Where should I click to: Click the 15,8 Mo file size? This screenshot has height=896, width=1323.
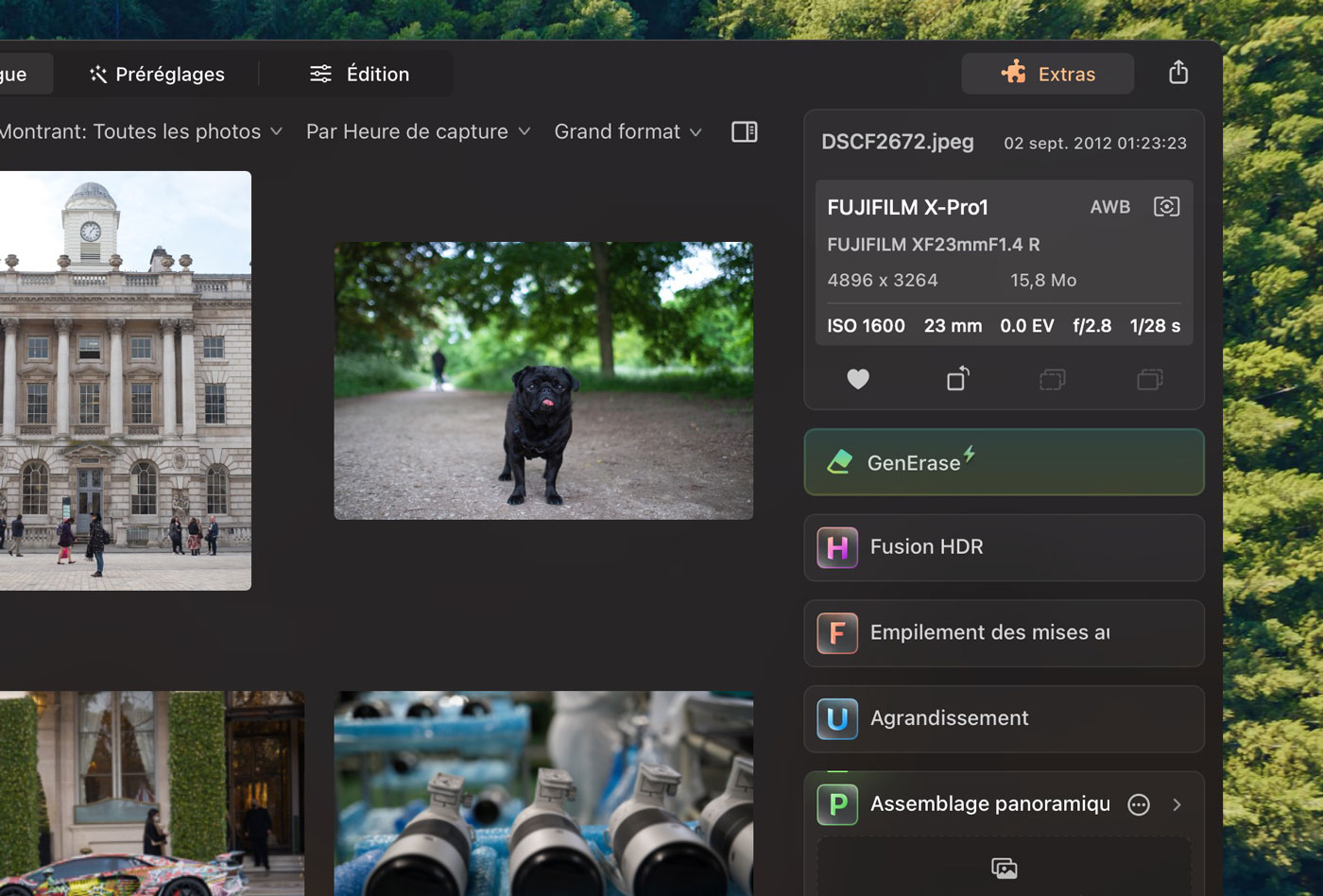pyautogui.click(x=1043, y=281)
